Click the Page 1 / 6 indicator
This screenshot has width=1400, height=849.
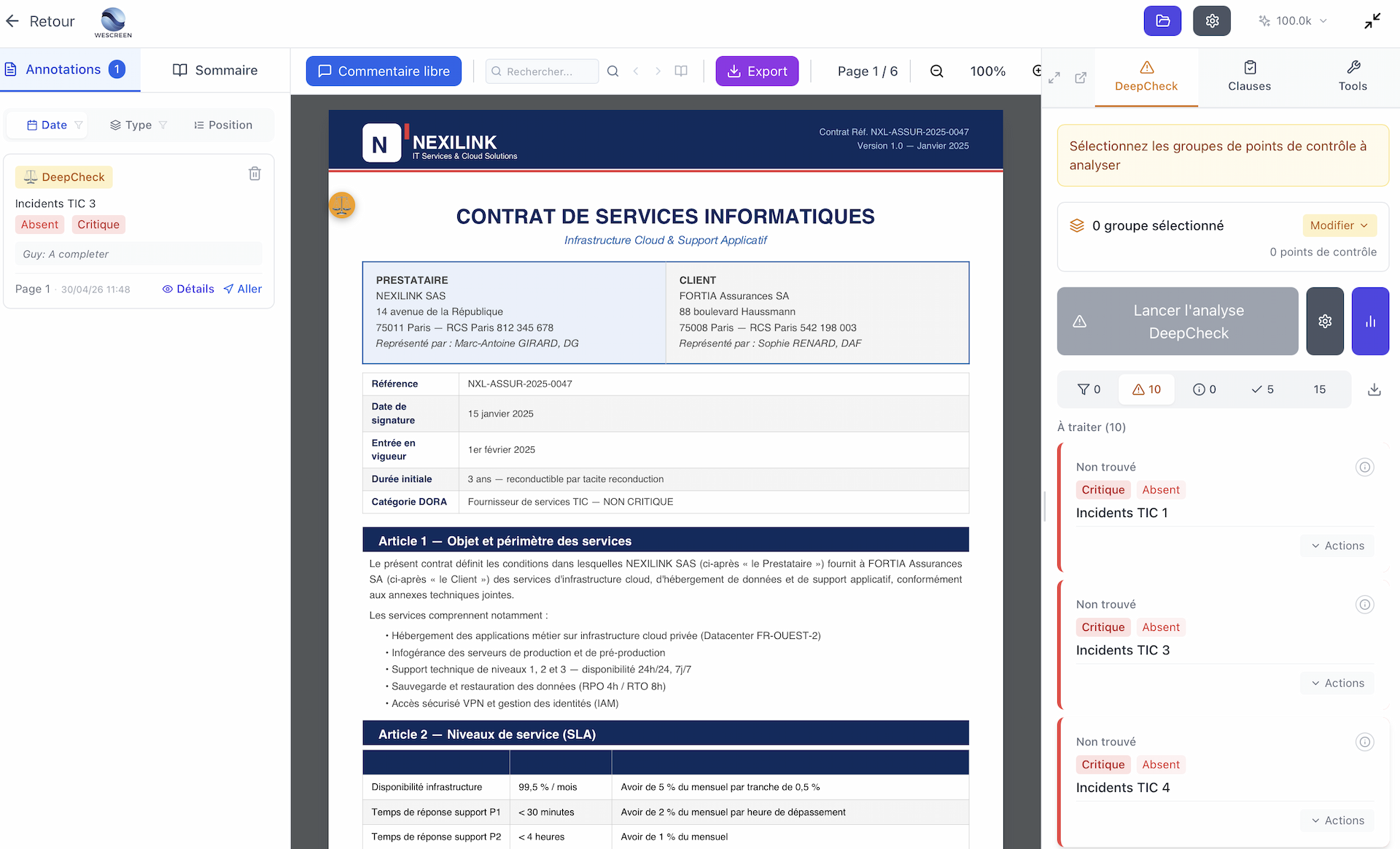[x=868, y=71]
